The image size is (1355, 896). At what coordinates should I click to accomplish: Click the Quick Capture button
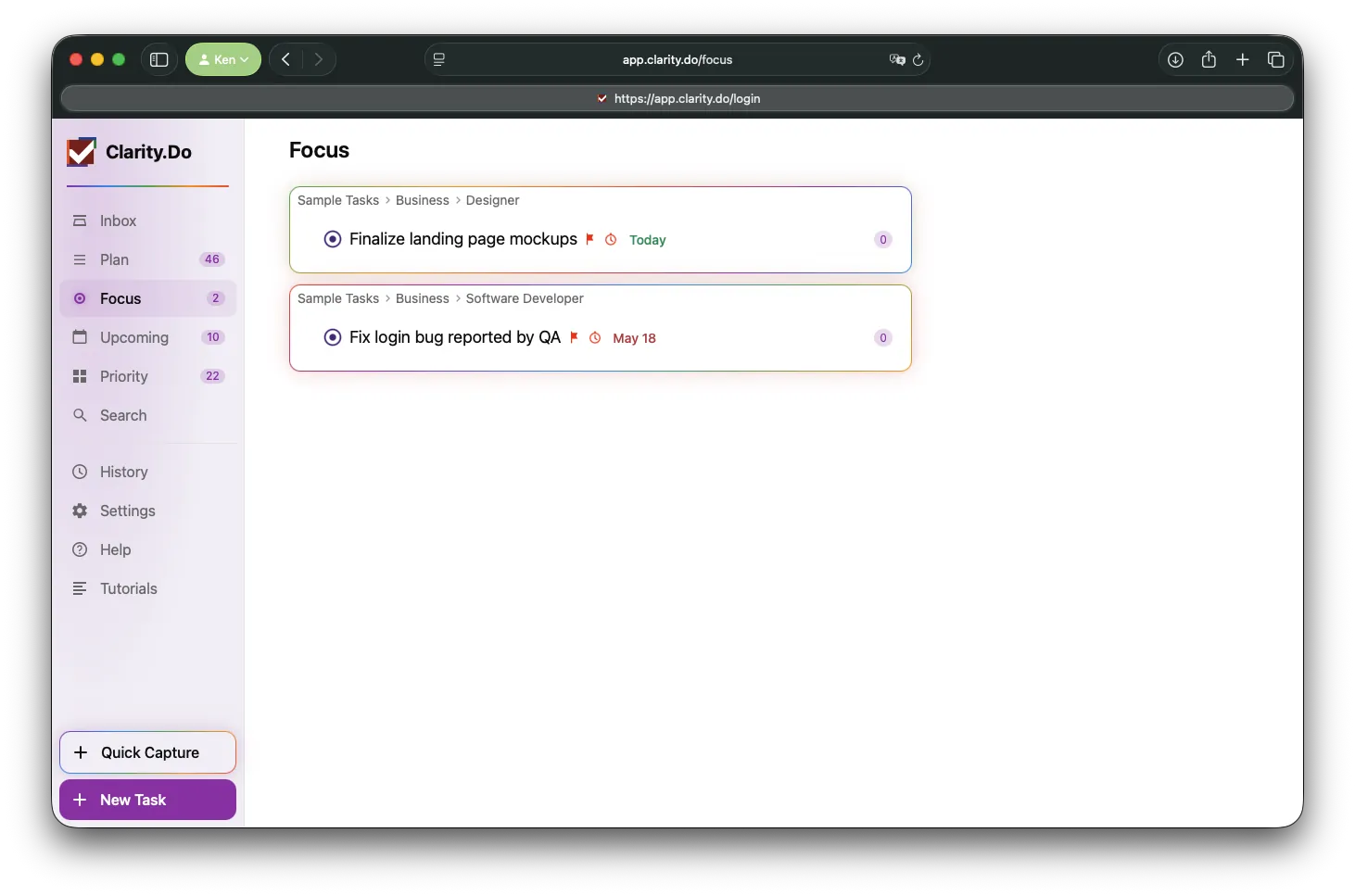tap(148, 752)
